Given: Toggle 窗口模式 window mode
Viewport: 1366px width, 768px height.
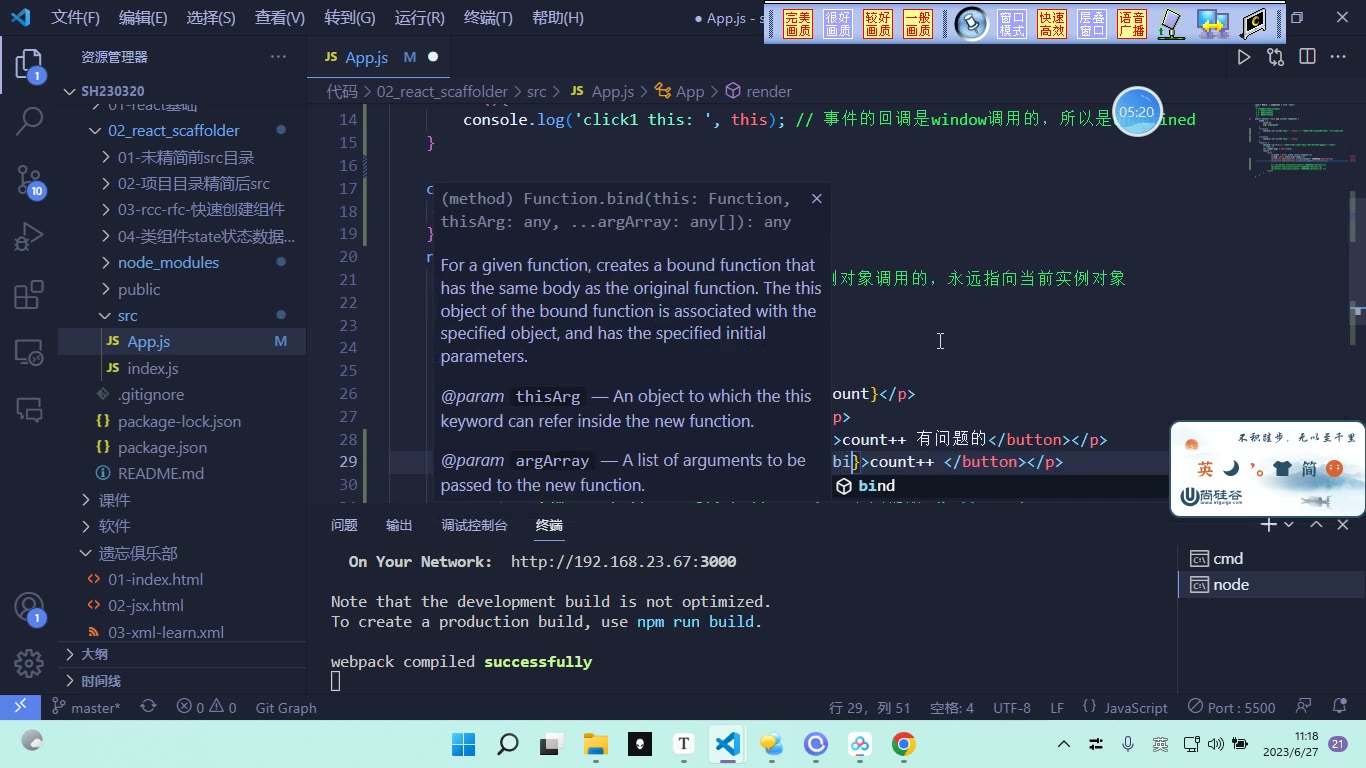Looking at the screenshot, I should [1012, 24].
